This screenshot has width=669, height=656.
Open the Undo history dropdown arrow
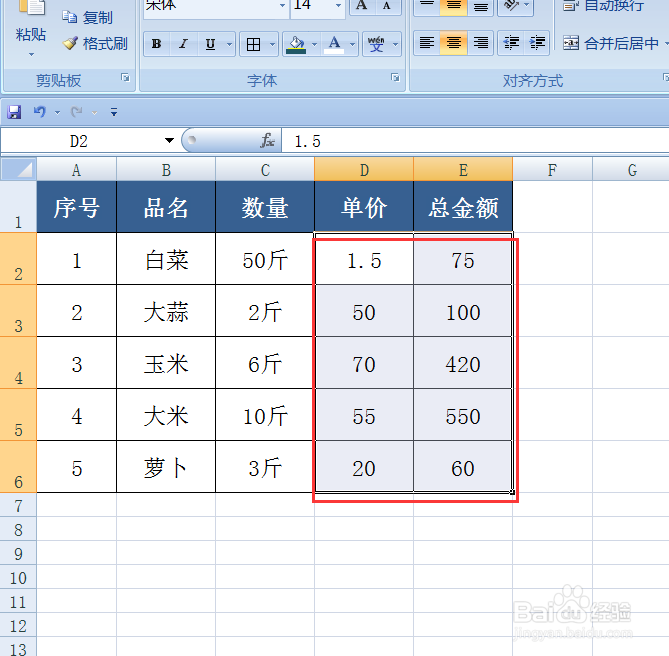click(x=57, y=113)
